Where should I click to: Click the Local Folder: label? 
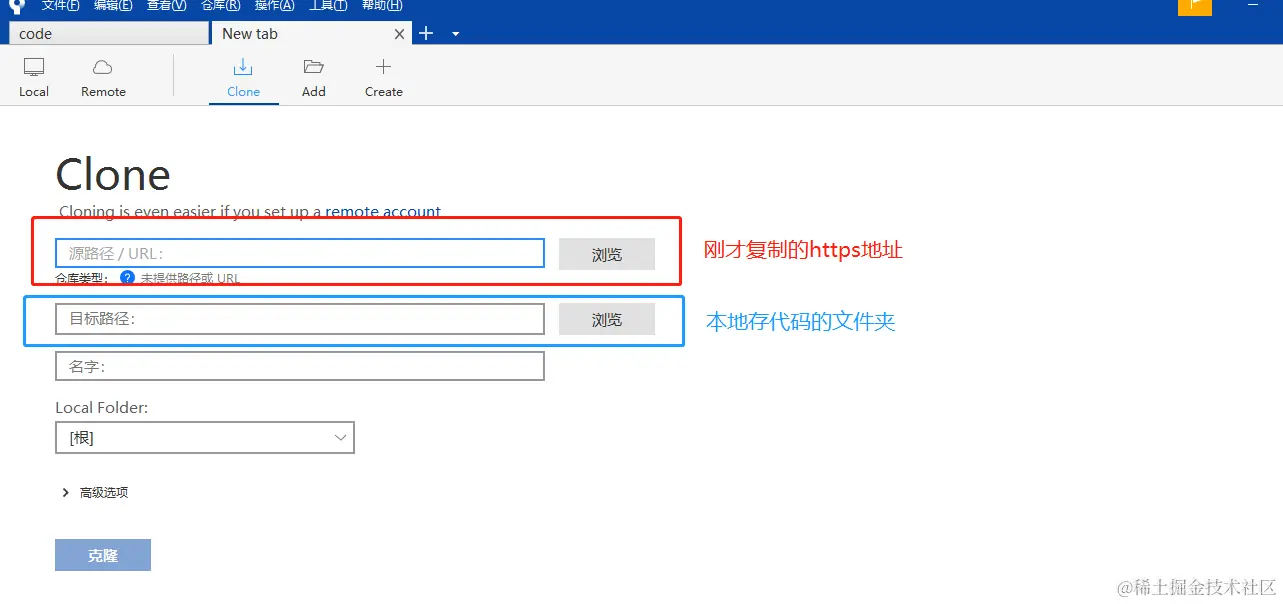tap(102, 408)
